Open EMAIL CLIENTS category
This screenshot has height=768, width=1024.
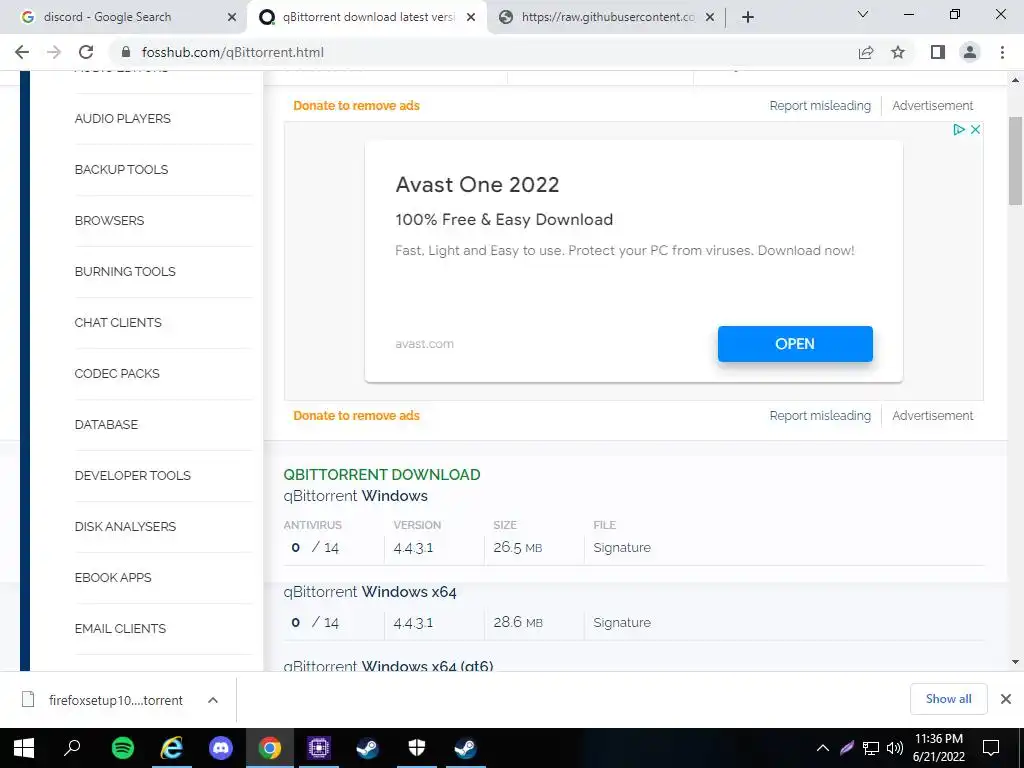pos(120,628)
